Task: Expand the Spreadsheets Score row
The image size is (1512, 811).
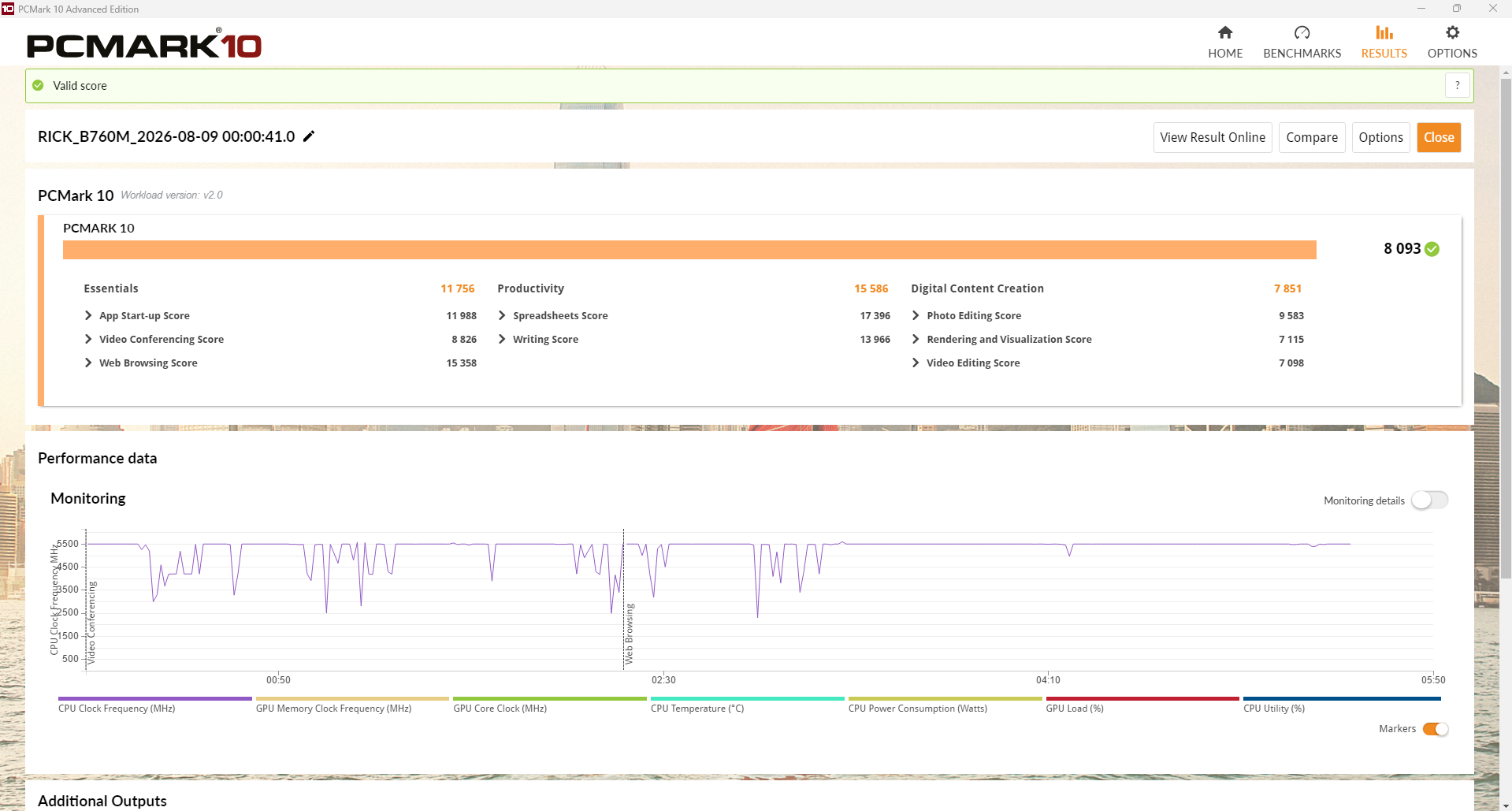Action: (502, 315)
